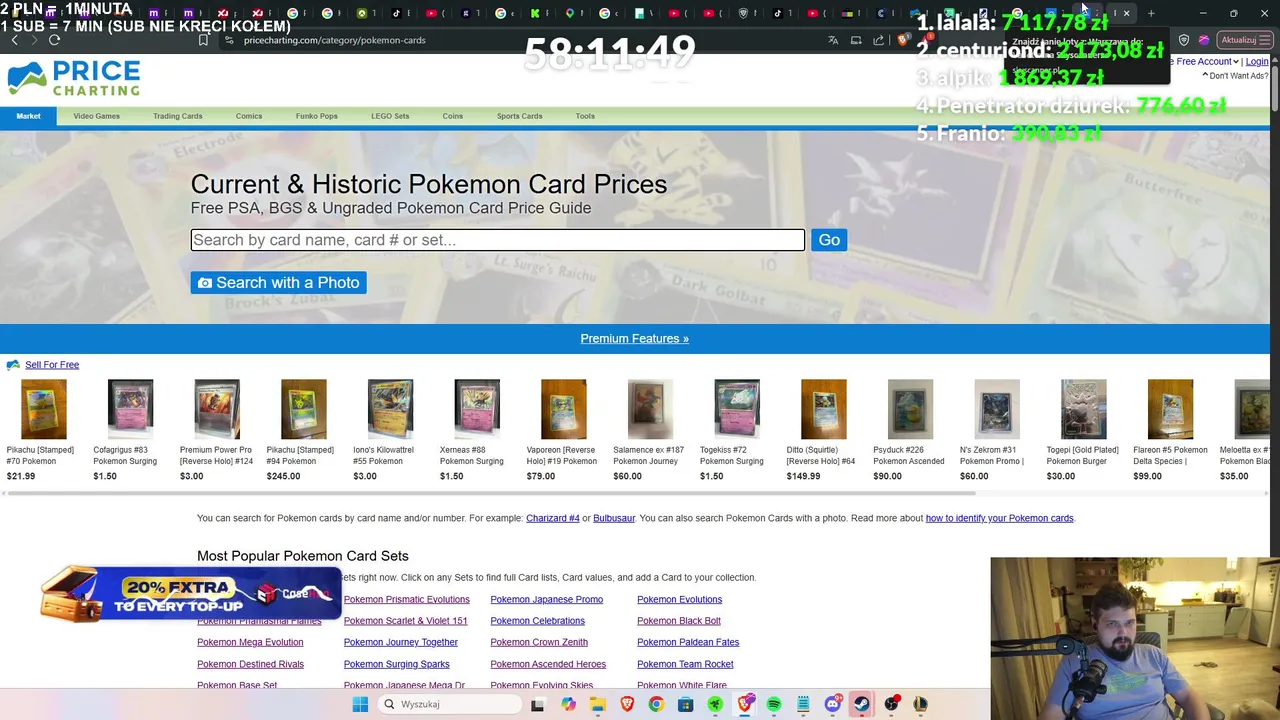Click the camera Search with a Photo button

[278, 283]
